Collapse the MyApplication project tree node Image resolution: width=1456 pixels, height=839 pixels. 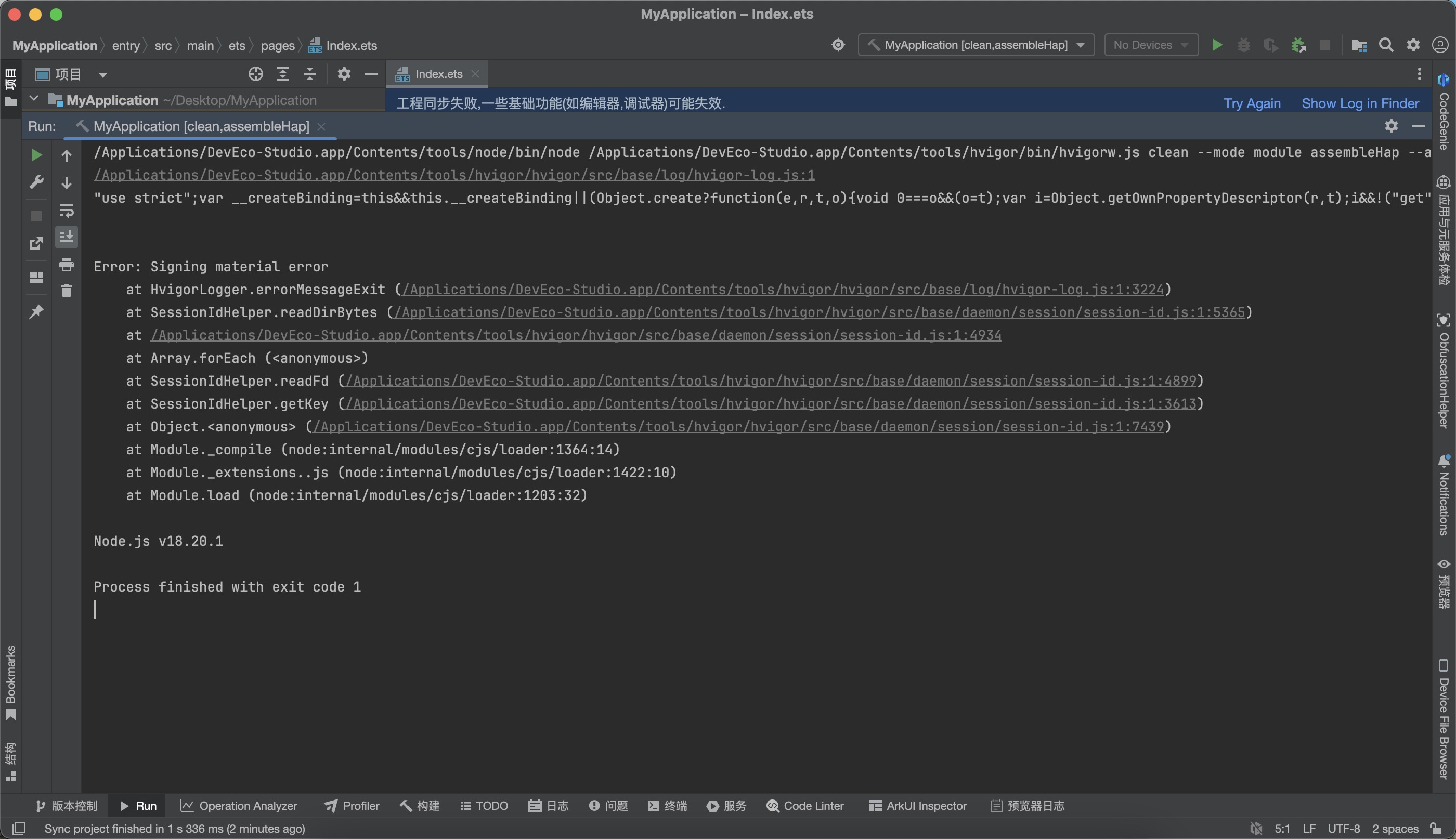point(33,99)
